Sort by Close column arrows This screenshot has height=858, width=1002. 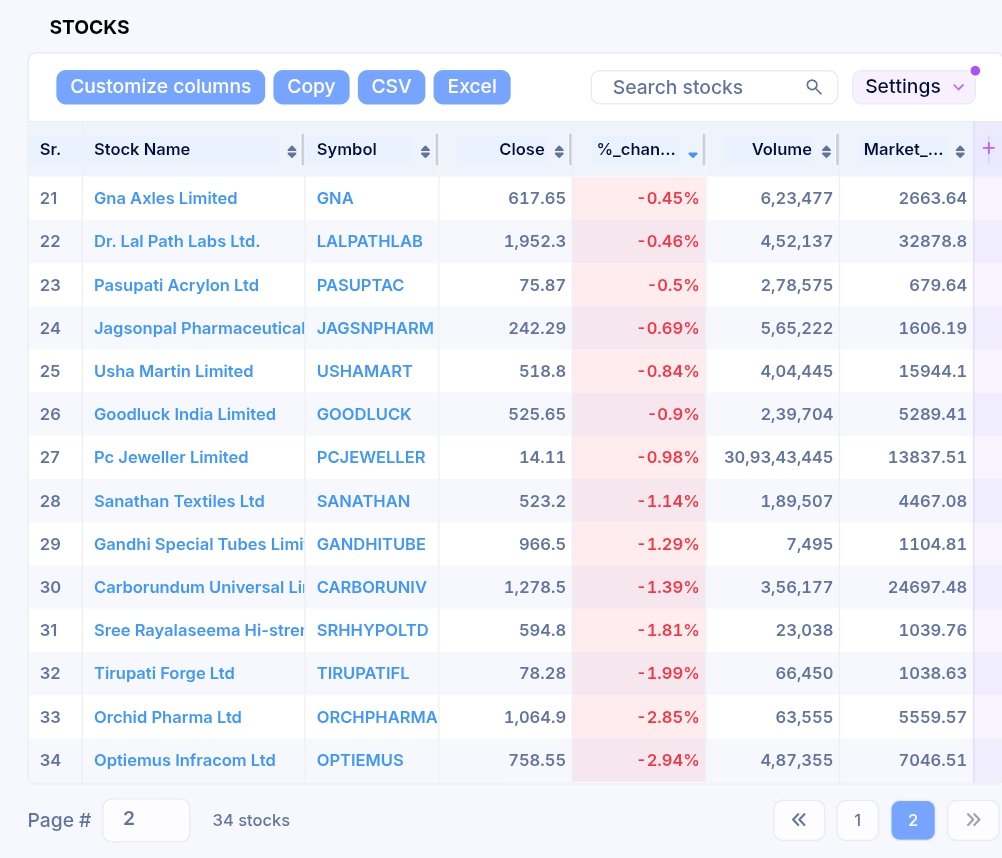559,151
